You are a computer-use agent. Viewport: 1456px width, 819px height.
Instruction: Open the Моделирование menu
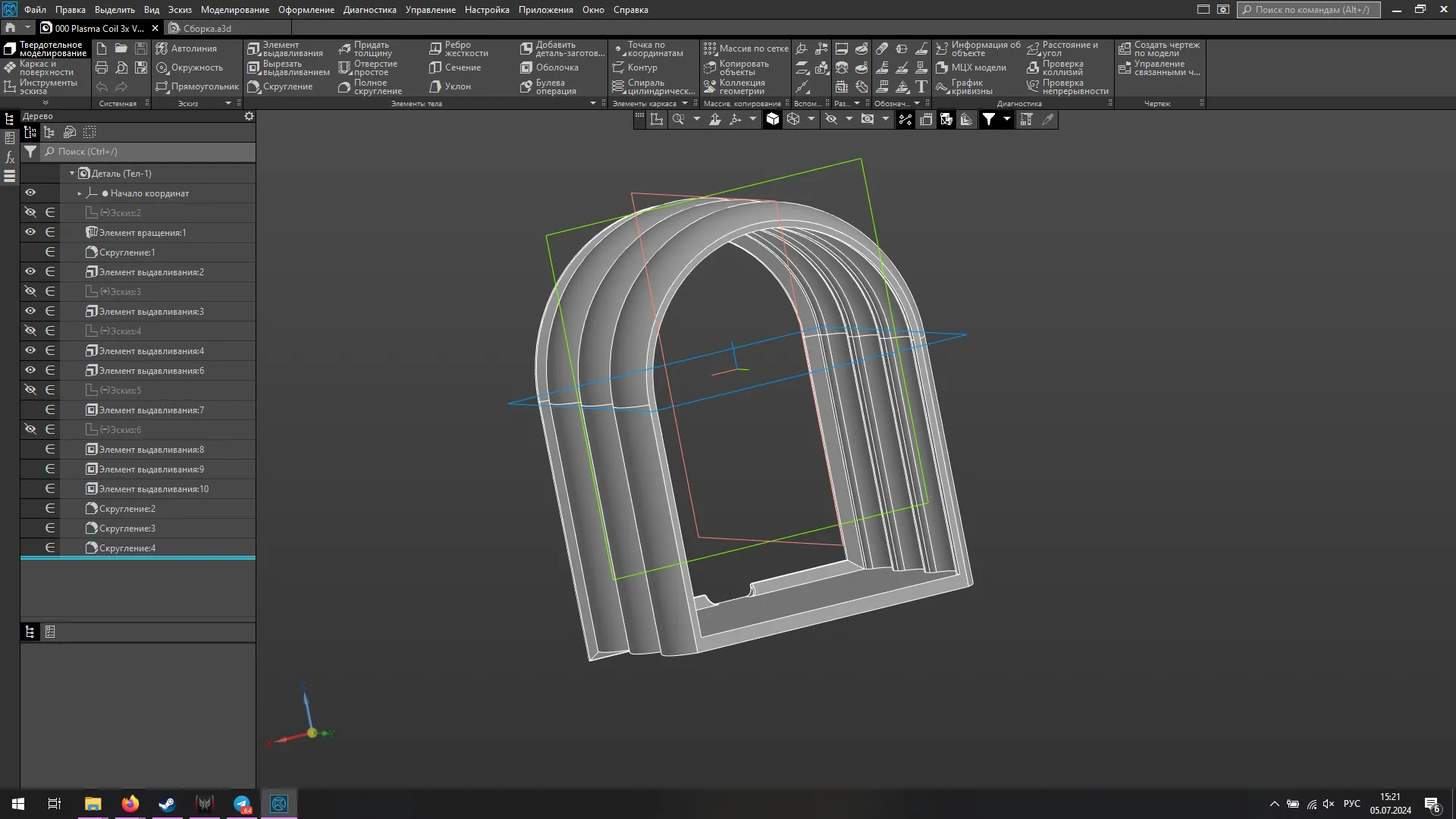coord(235,10)
